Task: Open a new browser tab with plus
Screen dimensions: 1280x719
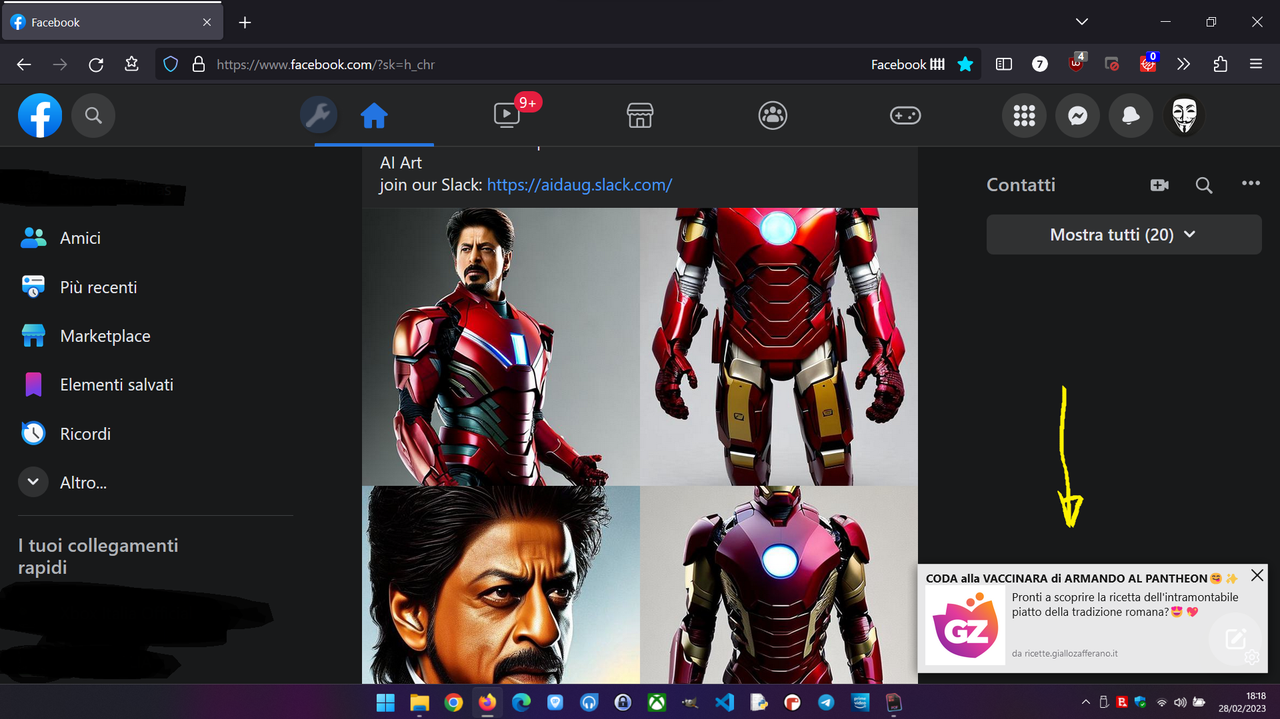Action: coord(245,22)
